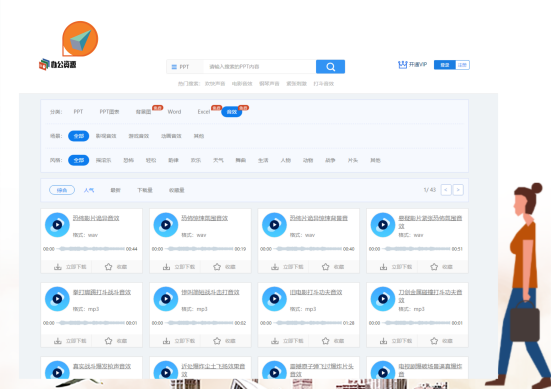This screenshot has height=390, width=551.
Task: Click download icon on the 00:02 card
Action: pyautogui.click(x=166, y=341)
